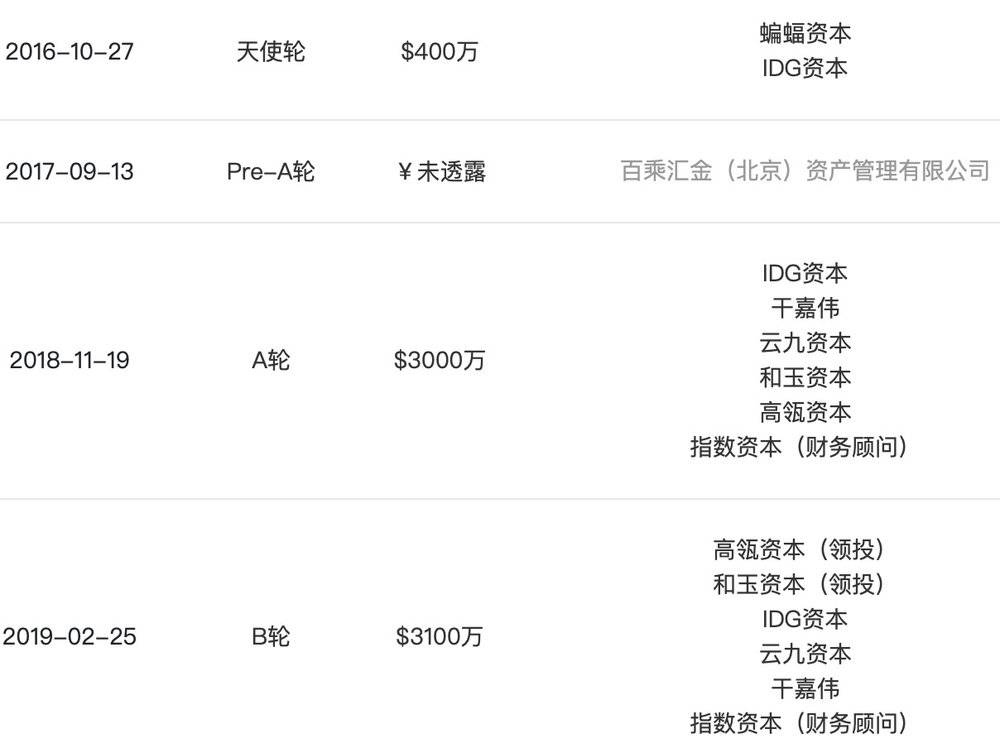This screenshot has height=748, width=1000.
Task: Click the 2018-11-19 date cell
Action: 70,360
